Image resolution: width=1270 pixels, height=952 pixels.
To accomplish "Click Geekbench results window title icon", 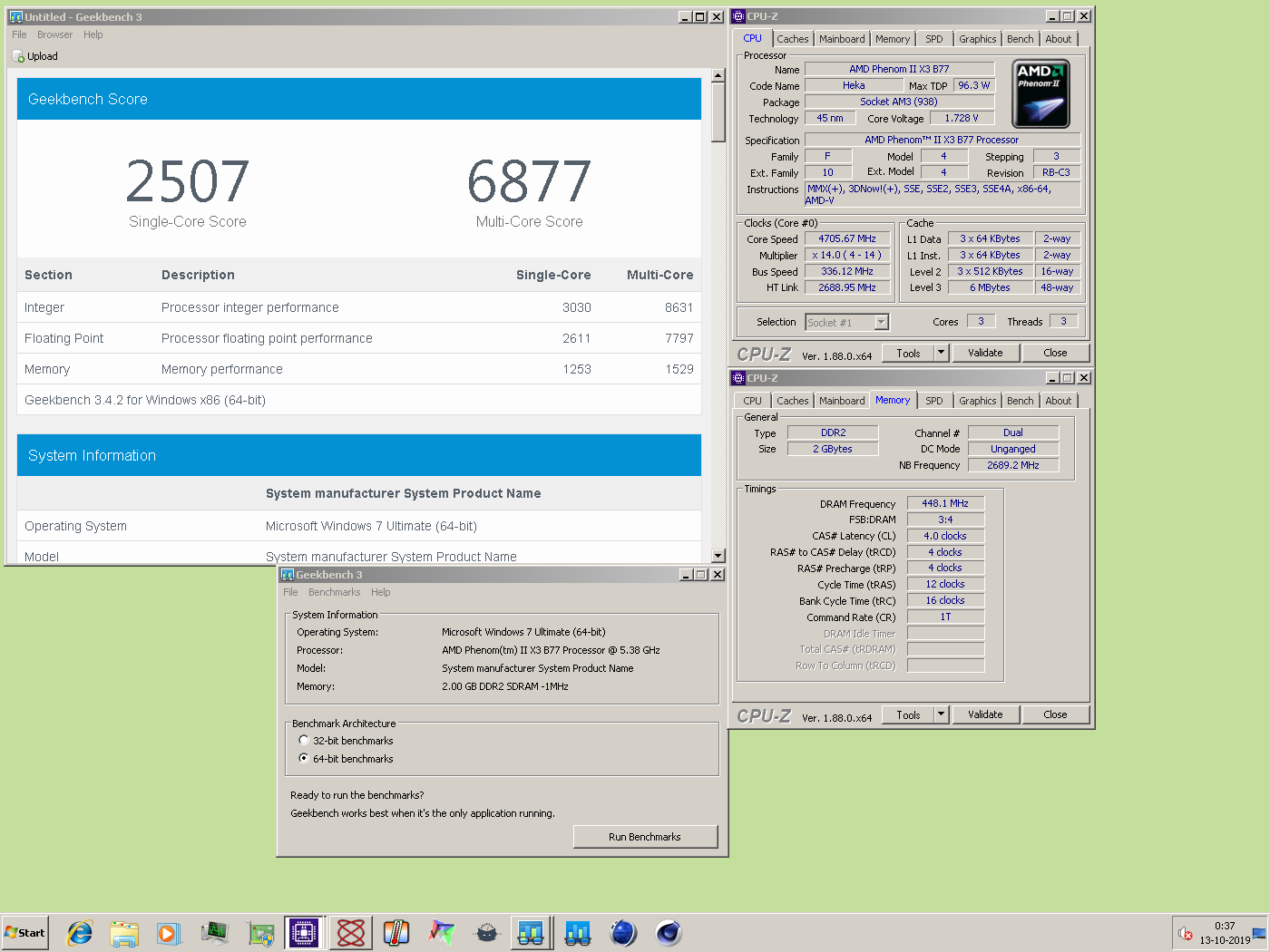I will pyautogui.click(x=15, y=16).
